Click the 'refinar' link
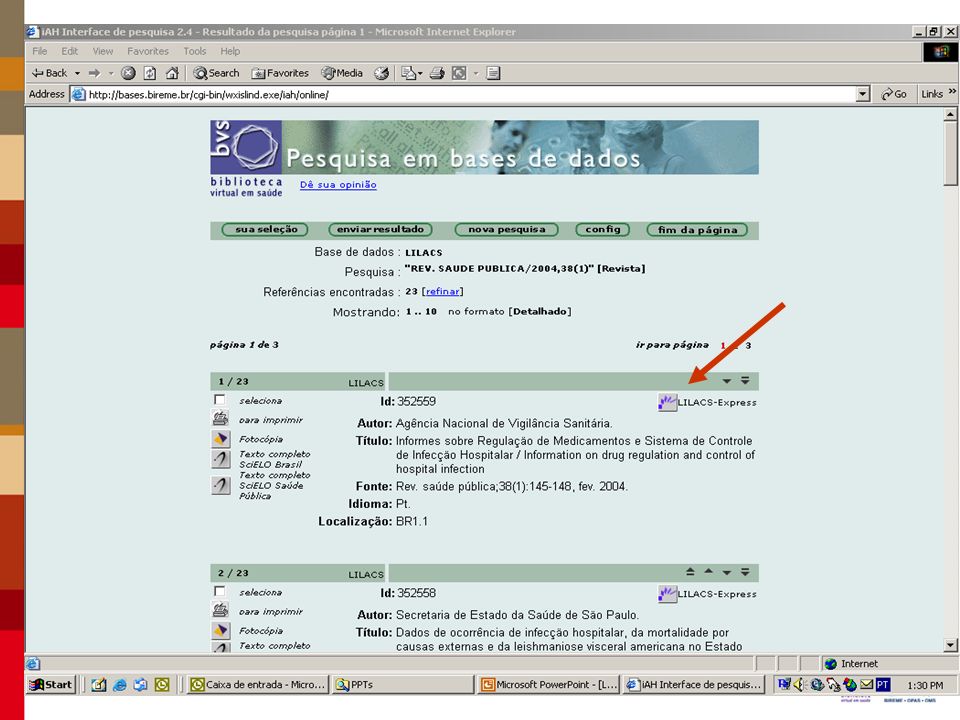Screen dimensions: 960x720 click(443, 291)
